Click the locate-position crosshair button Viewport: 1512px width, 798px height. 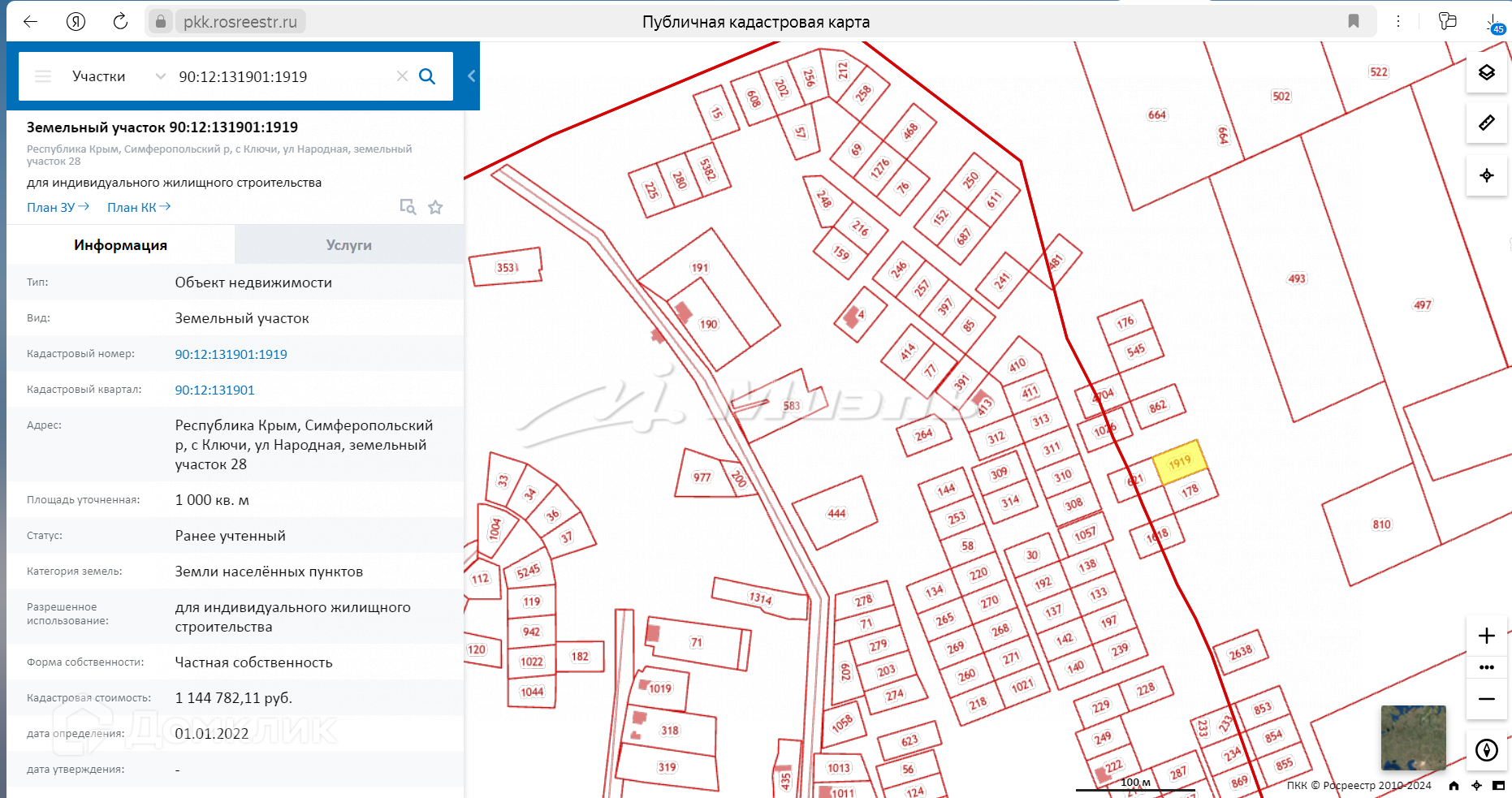coord(1486,175)
